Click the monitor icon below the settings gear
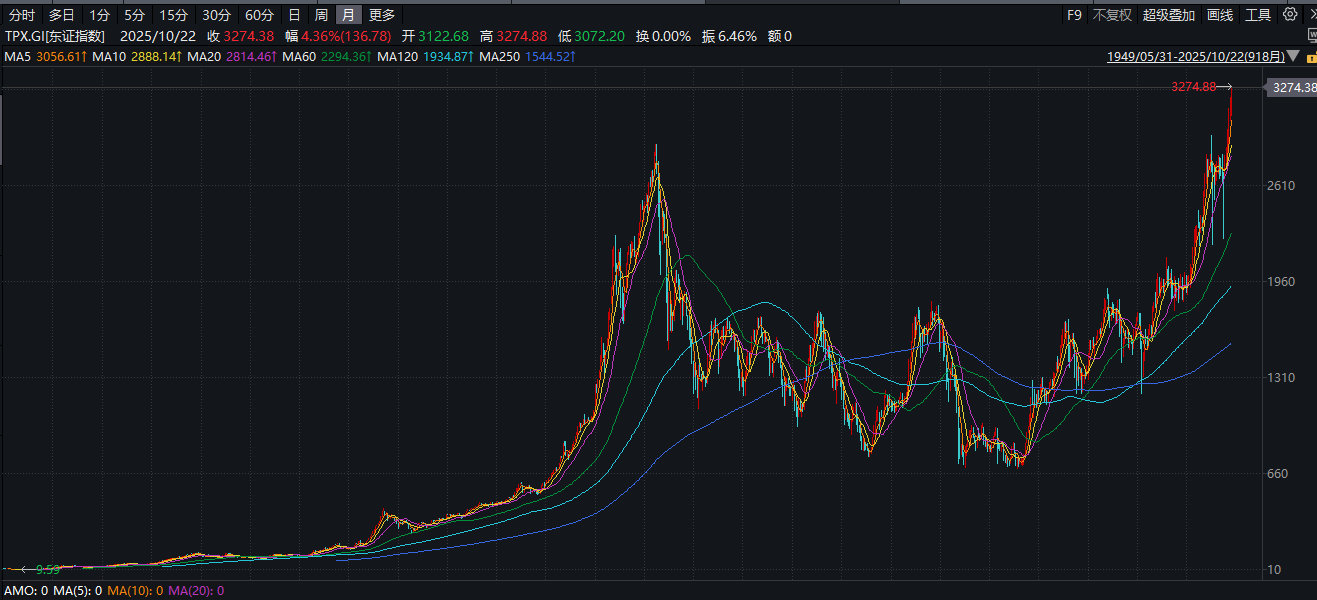 tap(1312, 35)
